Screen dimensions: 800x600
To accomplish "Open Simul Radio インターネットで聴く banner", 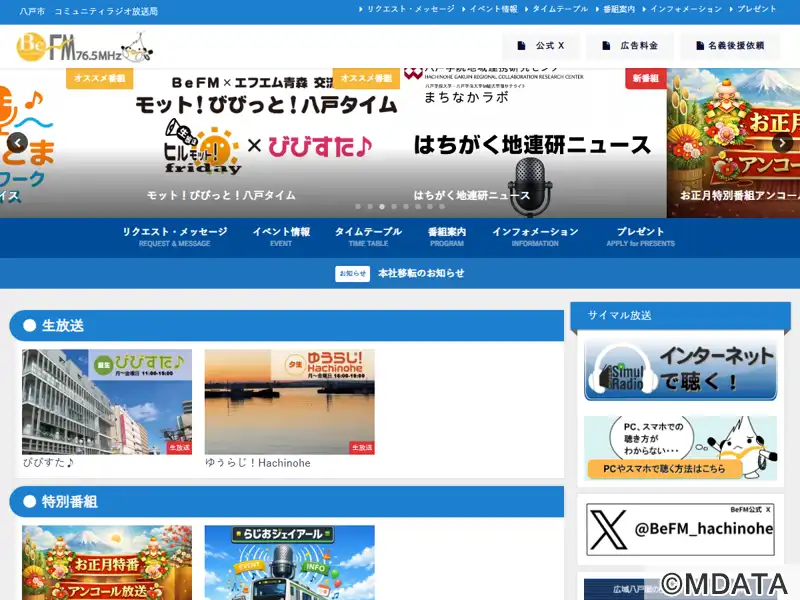I will point(680,370).
